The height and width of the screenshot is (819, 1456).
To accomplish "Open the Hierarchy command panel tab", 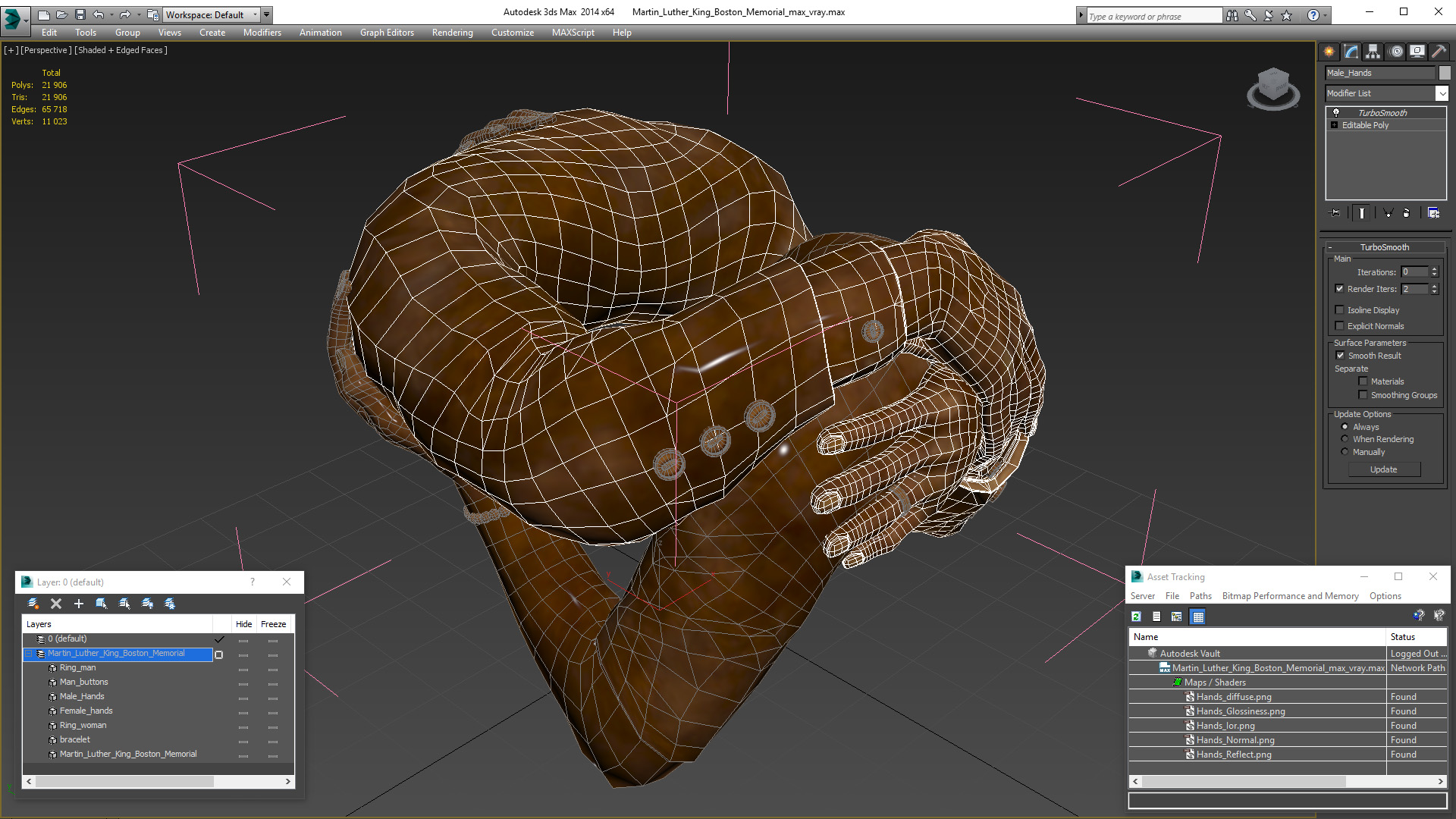I will click(1373, 52).
